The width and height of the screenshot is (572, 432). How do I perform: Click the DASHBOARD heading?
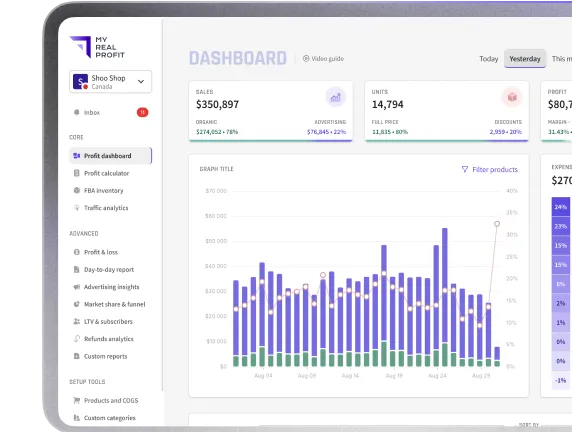(x=238, y=58)
